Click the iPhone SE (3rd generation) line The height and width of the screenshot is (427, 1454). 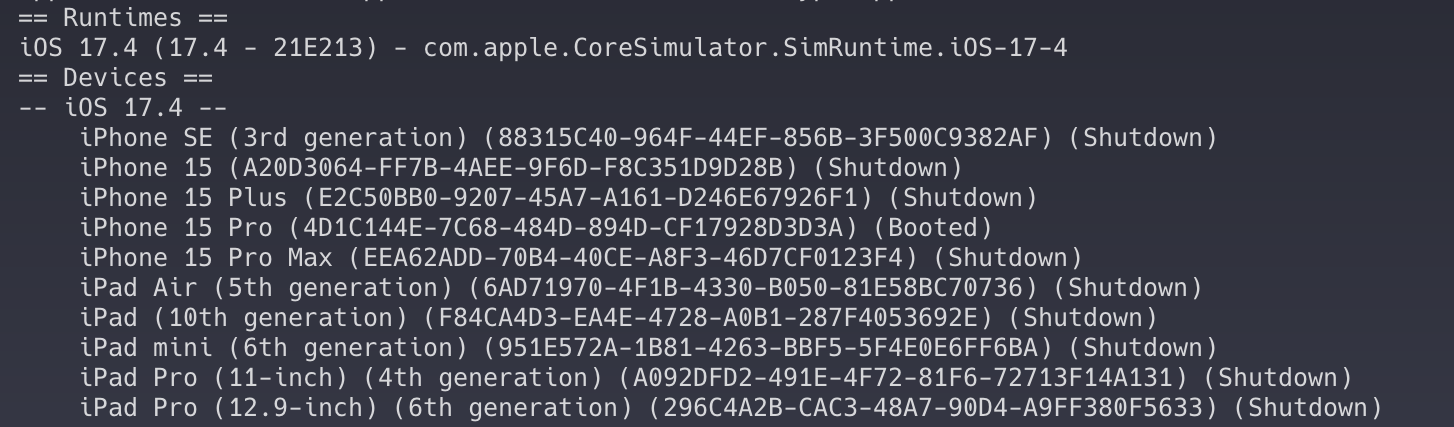click(649, 138)
